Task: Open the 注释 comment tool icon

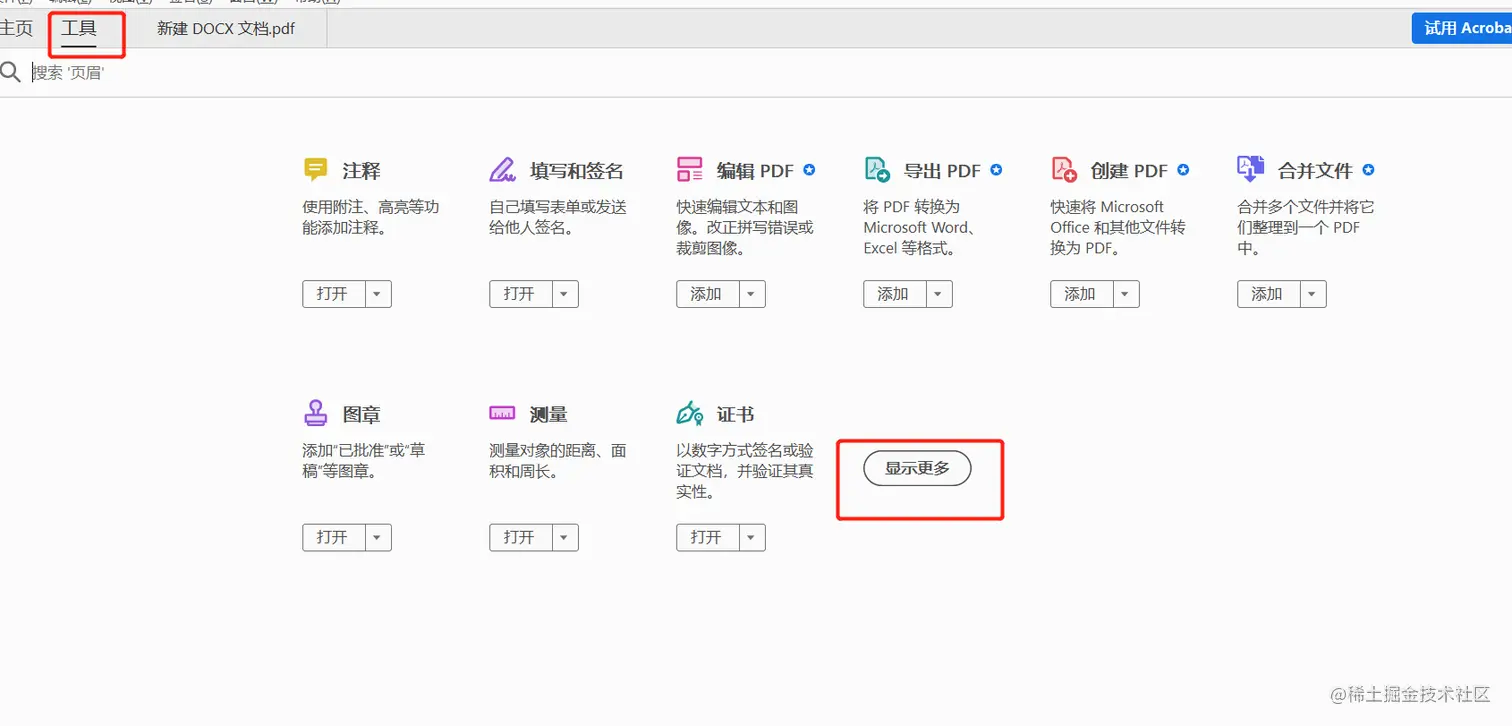Action: tap(315, 170)
